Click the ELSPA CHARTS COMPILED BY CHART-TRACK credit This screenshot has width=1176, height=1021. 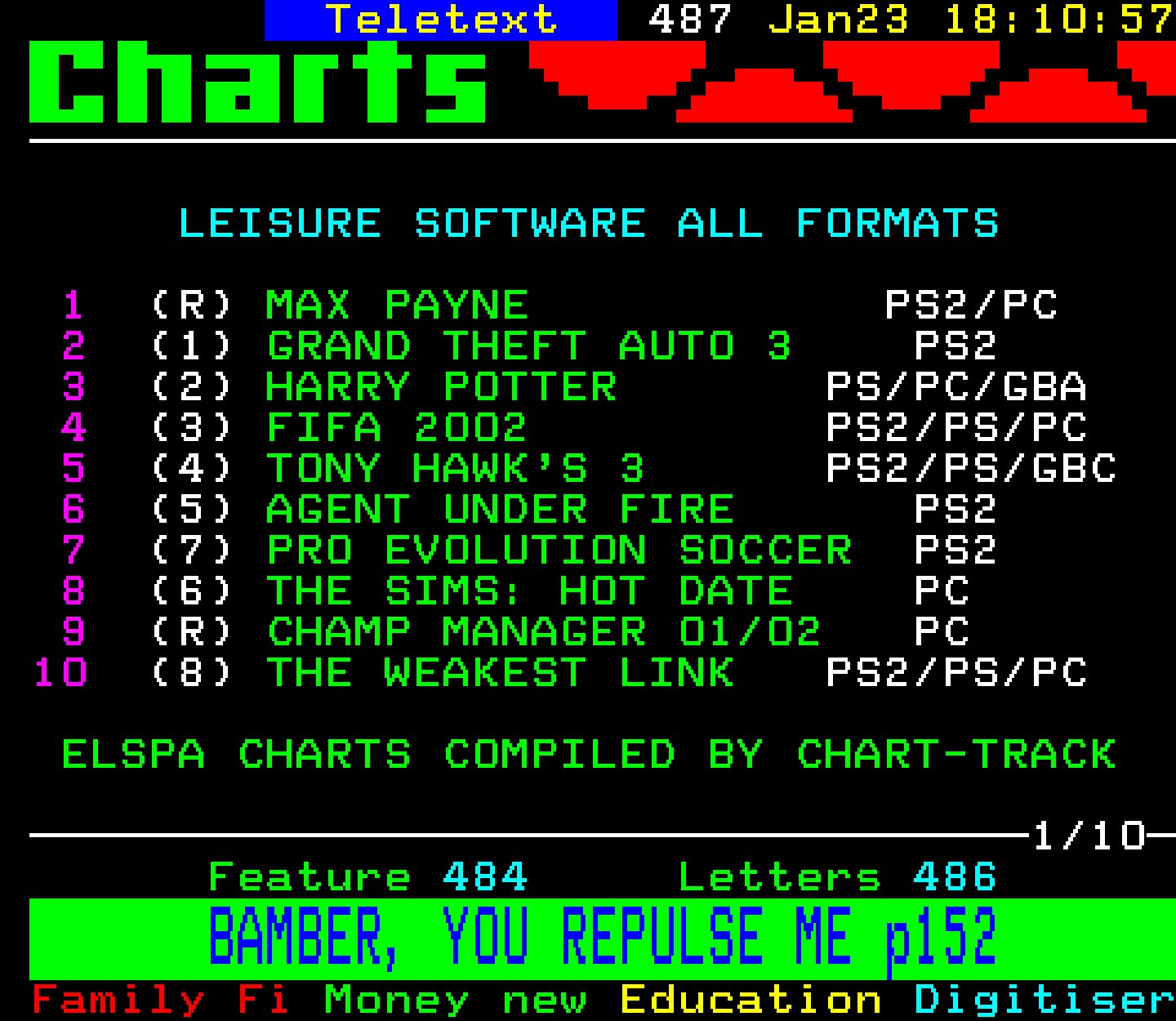tap(588, 755)
